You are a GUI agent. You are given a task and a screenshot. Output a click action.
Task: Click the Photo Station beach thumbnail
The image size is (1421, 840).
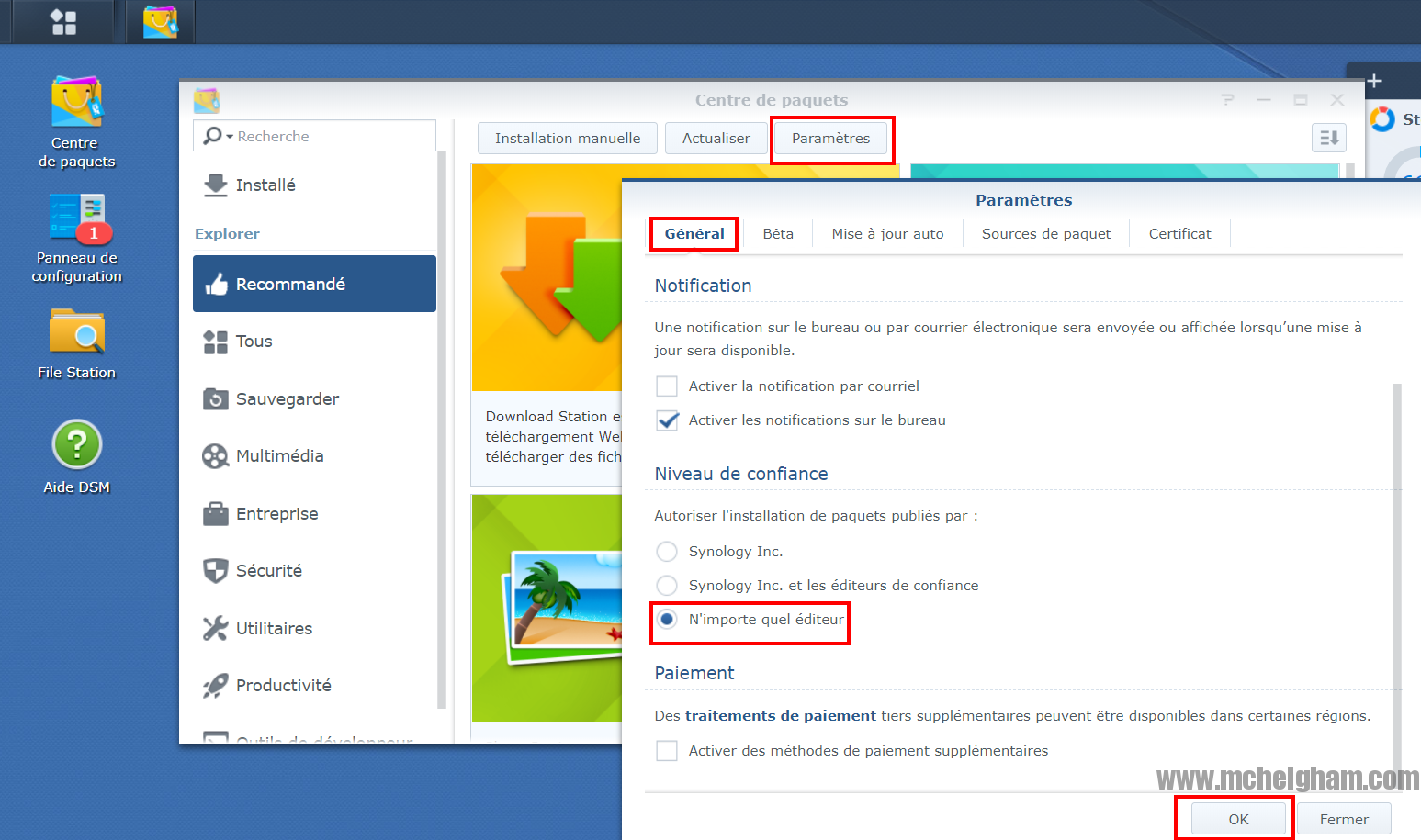tap(547, 608)
